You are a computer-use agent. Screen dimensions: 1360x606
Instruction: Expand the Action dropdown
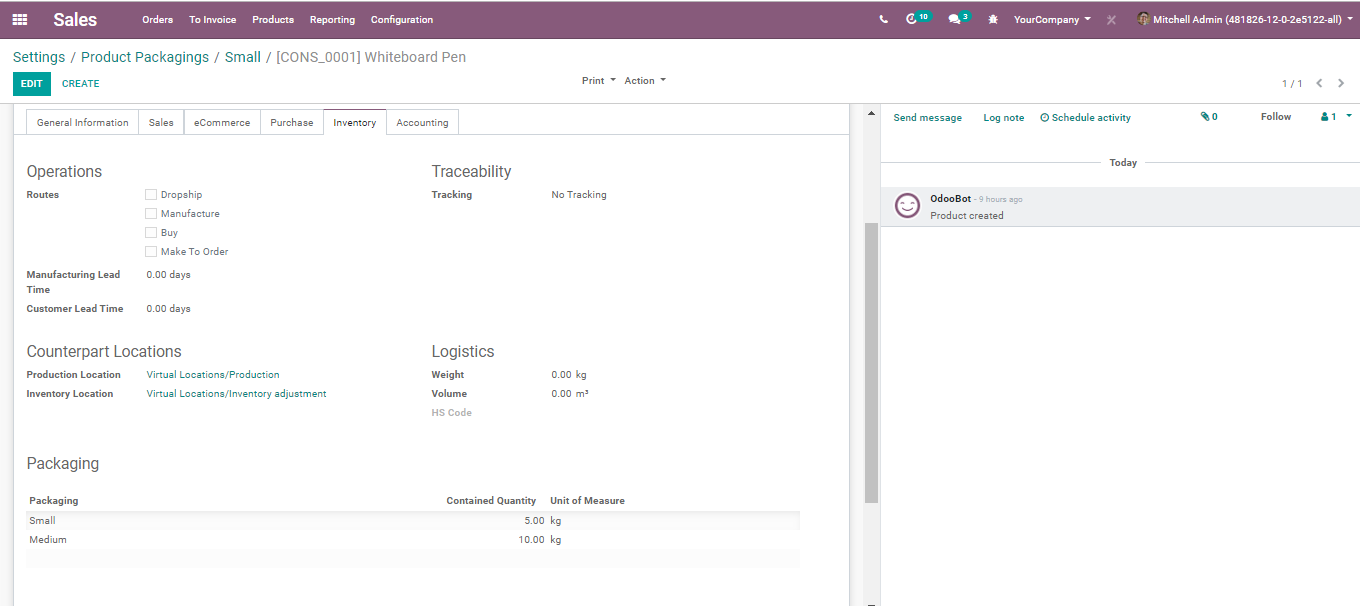644,81
